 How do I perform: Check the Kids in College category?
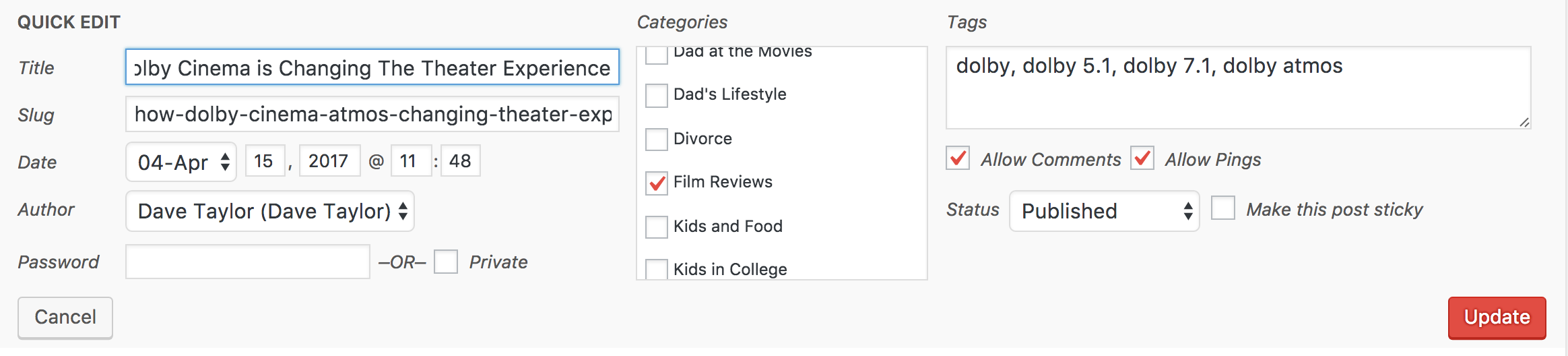[657, 269]
